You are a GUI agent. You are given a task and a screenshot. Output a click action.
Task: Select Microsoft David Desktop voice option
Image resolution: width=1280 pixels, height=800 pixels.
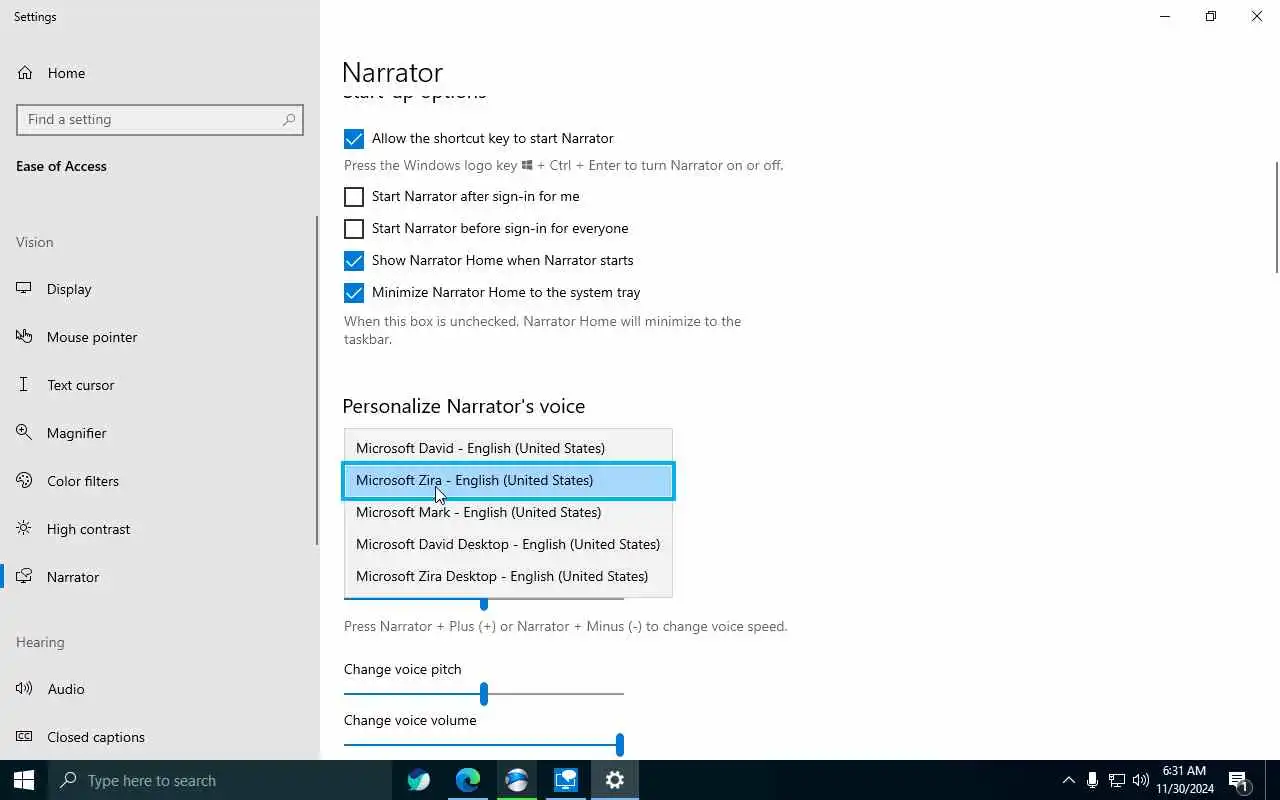coord(508,544)
